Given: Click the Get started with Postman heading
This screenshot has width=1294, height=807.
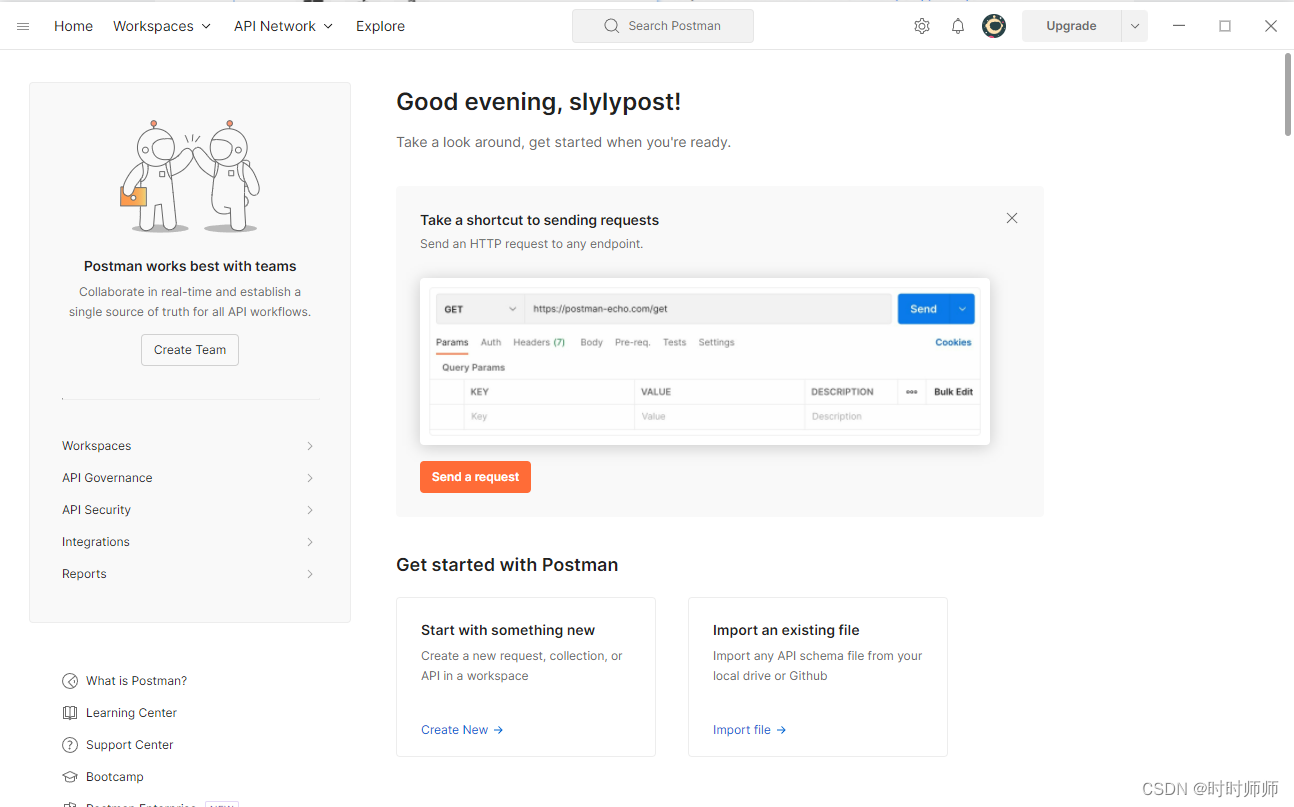Looking at the screenshot, I should pyautogui.click(x=507, y=565).
